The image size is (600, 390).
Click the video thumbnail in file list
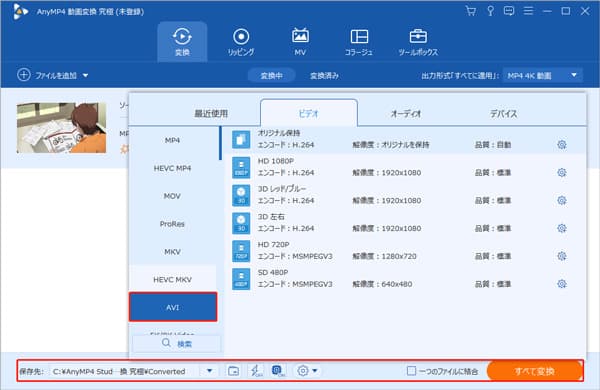pos(62,128)
